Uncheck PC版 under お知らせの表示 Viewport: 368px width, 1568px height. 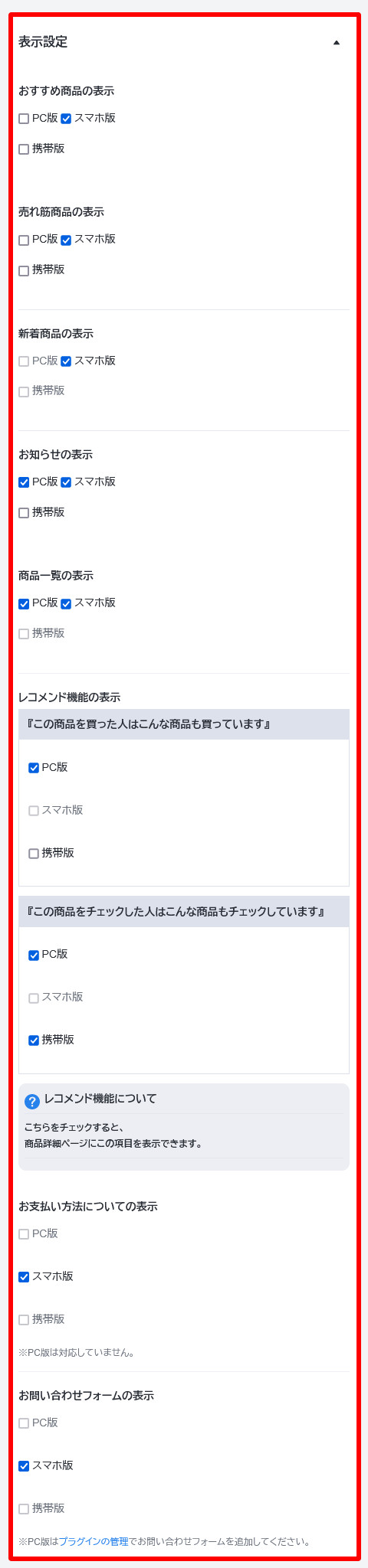coord(24,482)
